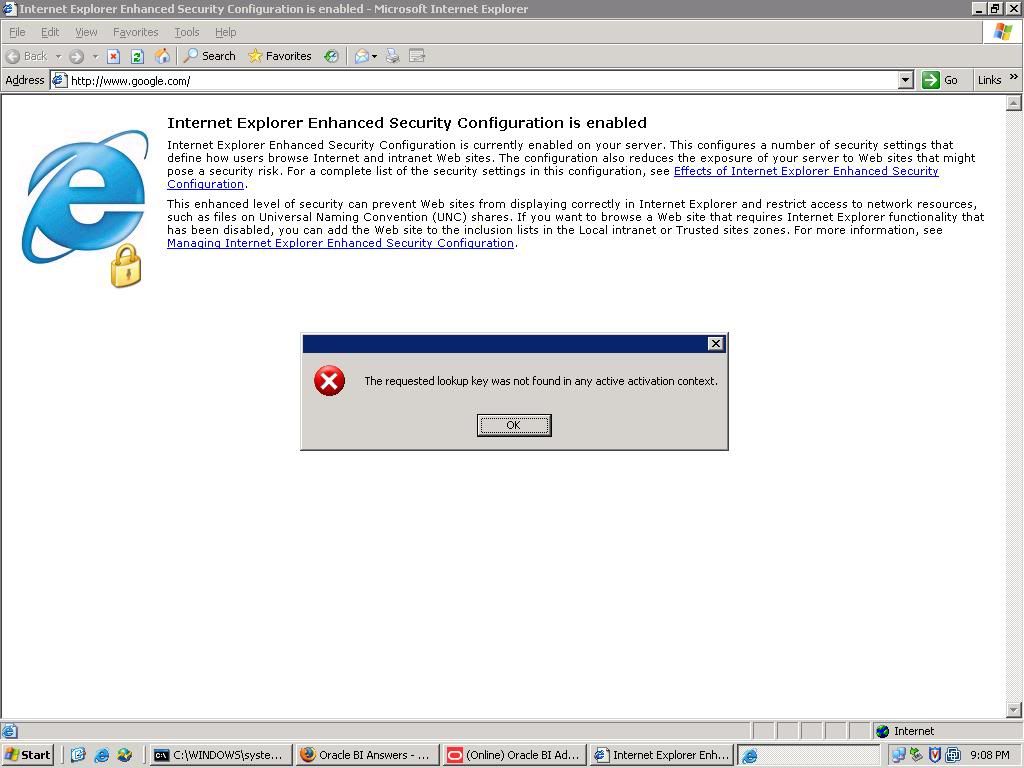This screenshot has height=768, width=1024.
Task: Click the safely remove hardware tray icon
Action: [917, 755]
